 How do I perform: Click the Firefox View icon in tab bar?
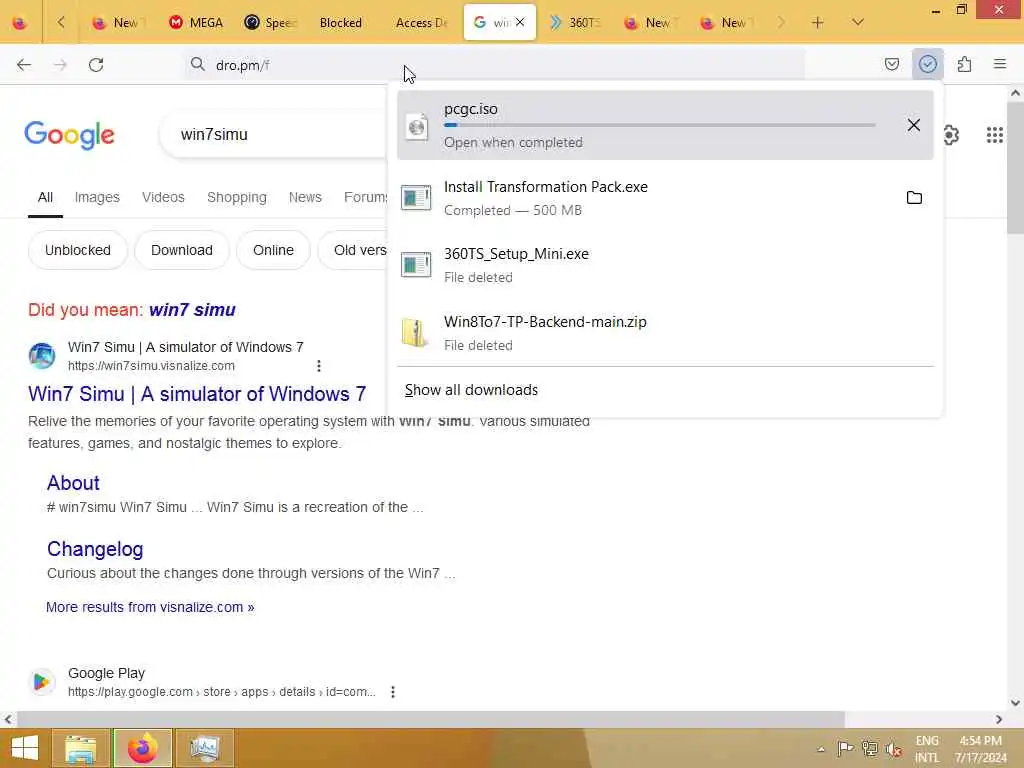[x=20, y=23]
